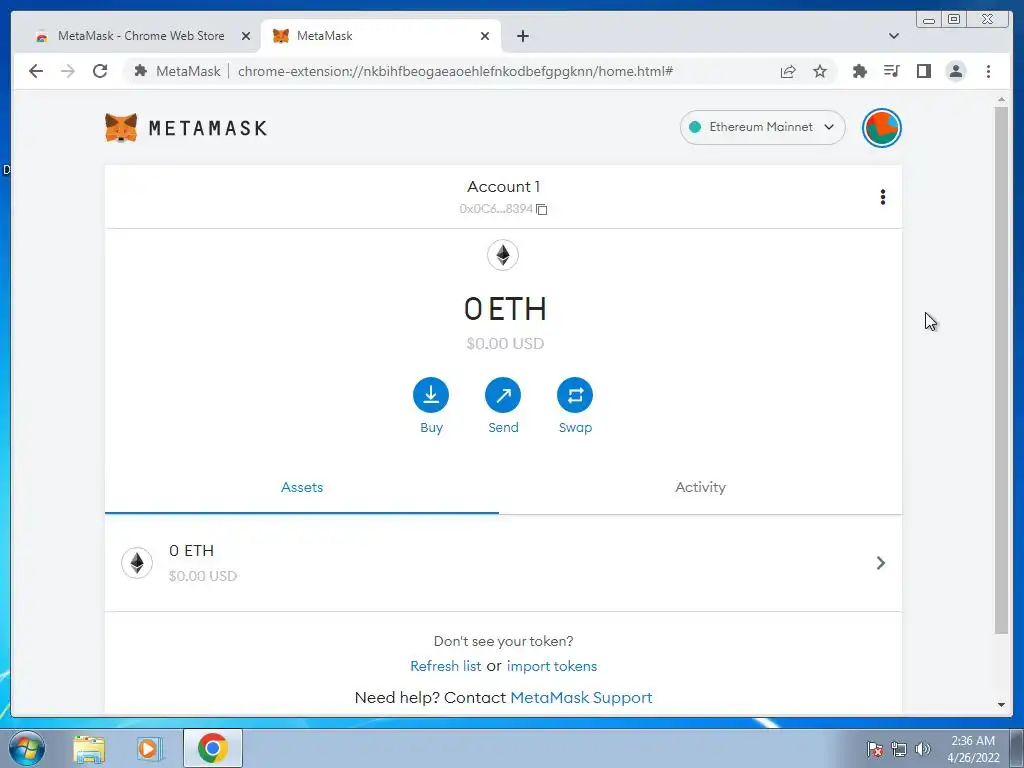Click the $0.00 USD balance under 0 ETH heading
The height and width of the screenshot is (768, 1024).
point(505,344)
